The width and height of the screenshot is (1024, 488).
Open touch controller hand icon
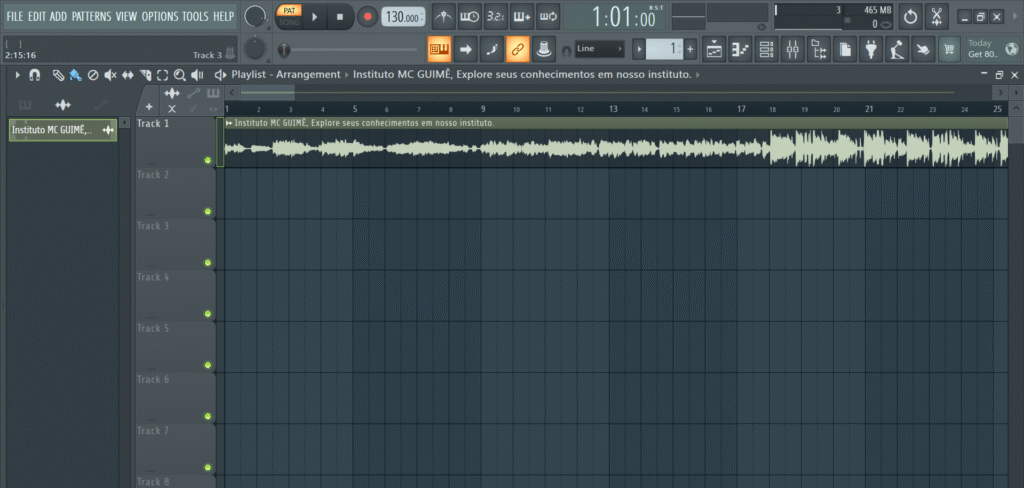(923, 49)
